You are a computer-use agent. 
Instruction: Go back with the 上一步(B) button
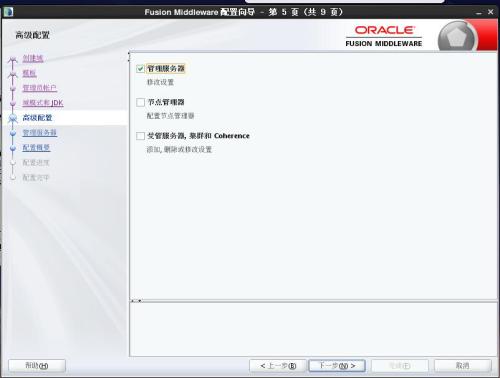[x=278, y=366]
